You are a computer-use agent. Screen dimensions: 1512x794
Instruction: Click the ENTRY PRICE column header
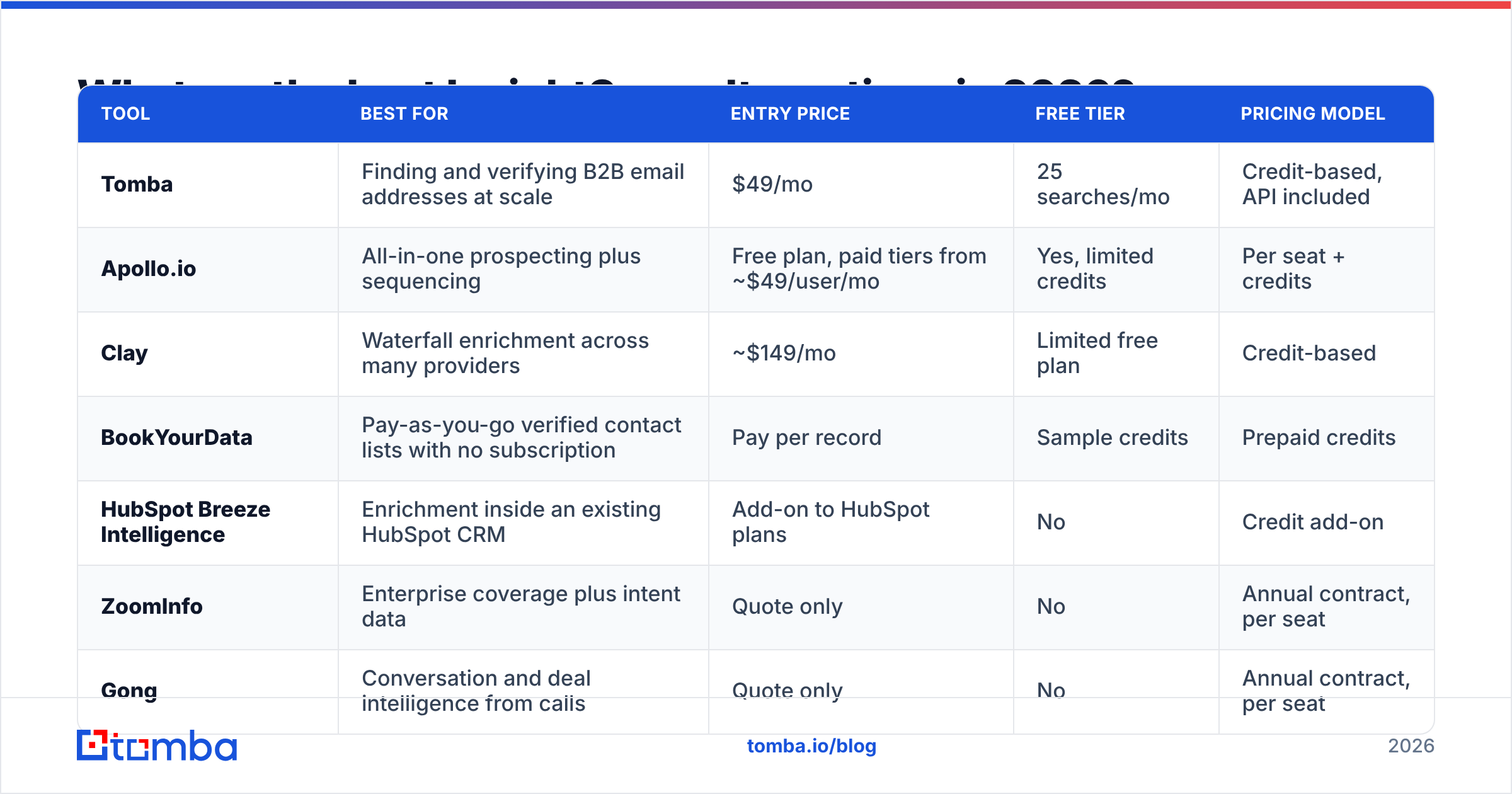point(790,113)
